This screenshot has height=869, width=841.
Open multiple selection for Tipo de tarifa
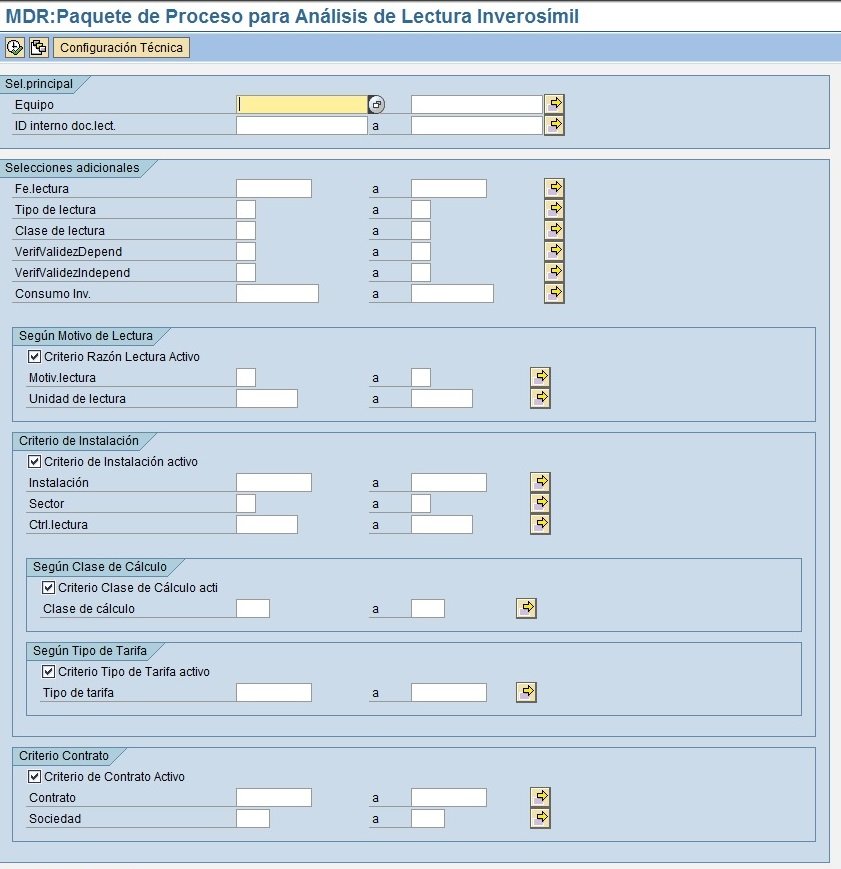[527, 692]
